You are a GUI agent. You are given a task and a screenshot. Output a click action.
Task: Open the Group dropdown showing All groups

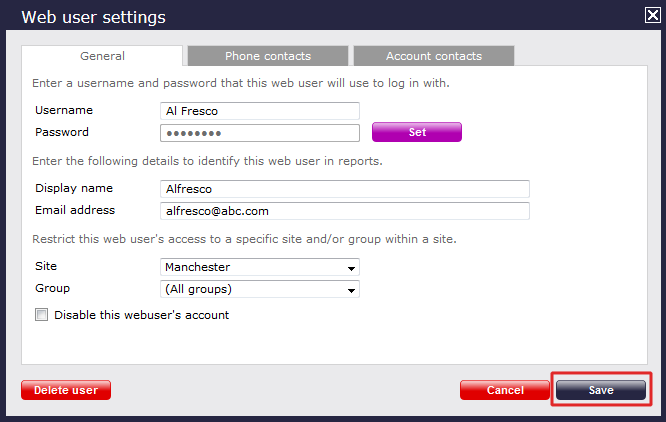point(259,289)
